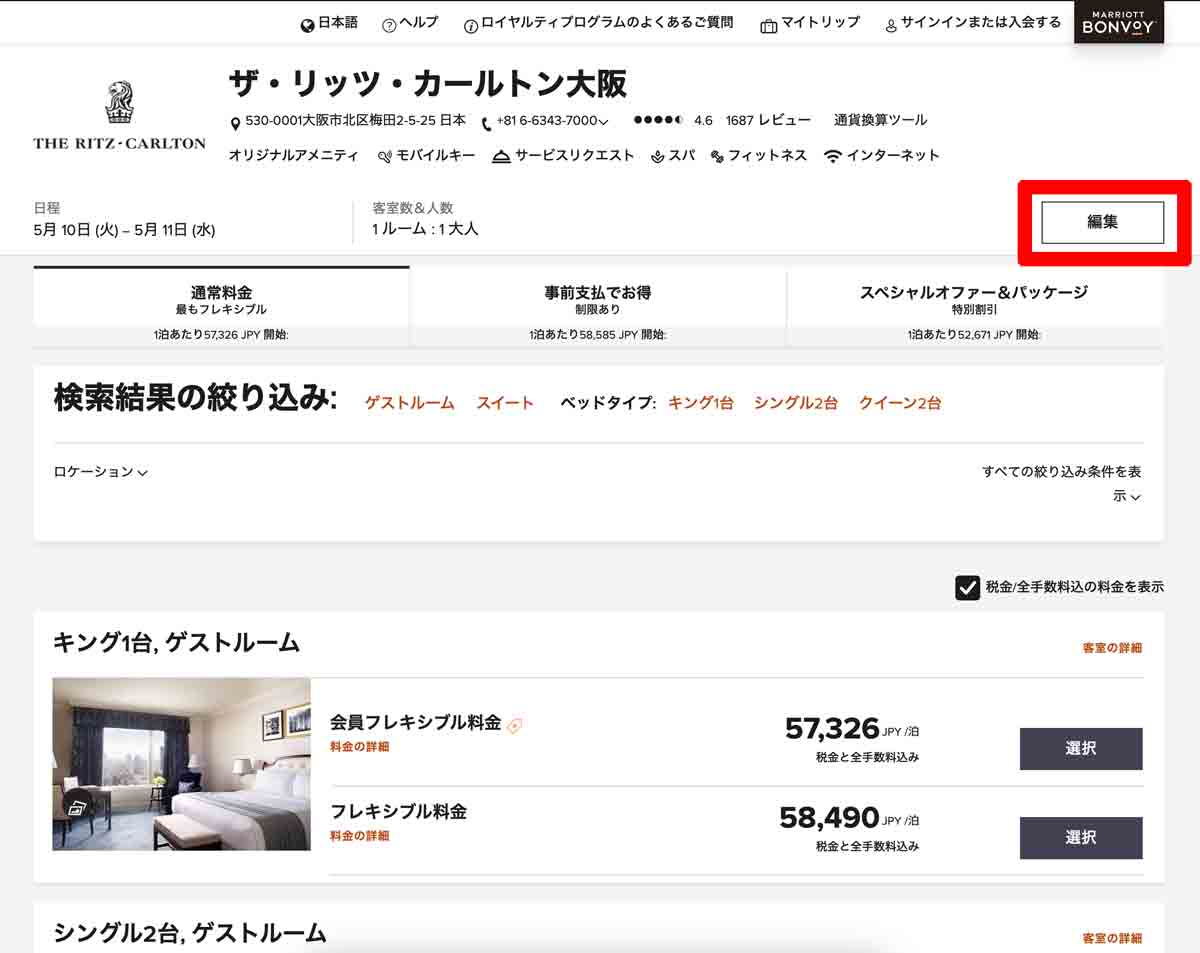Image resolution: width=1200 pixels, height=953 pixels.
Task: Open 客室の詳細 for シングル2台 room
Action: 1112,939
